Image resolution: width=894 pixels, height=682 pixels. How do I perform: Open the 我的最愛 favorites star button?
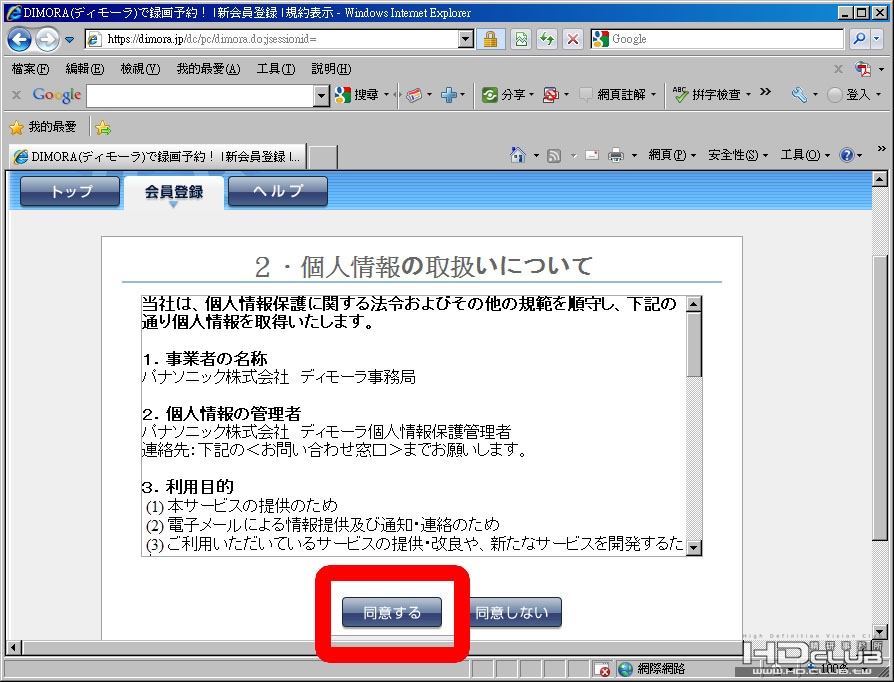pyautogui.click(x=43, y=127)
